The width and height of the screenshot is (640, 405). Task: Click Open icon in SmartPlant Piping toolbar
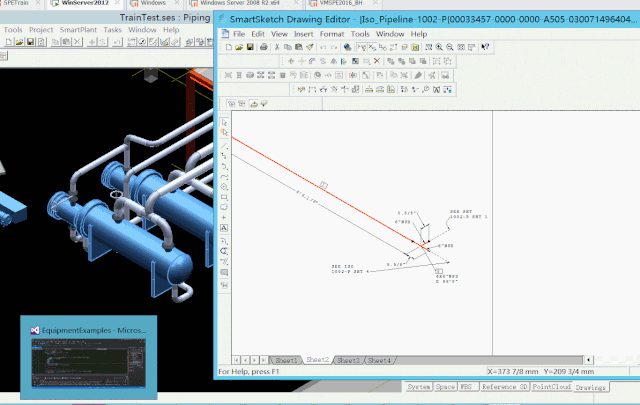coord(20,42)
